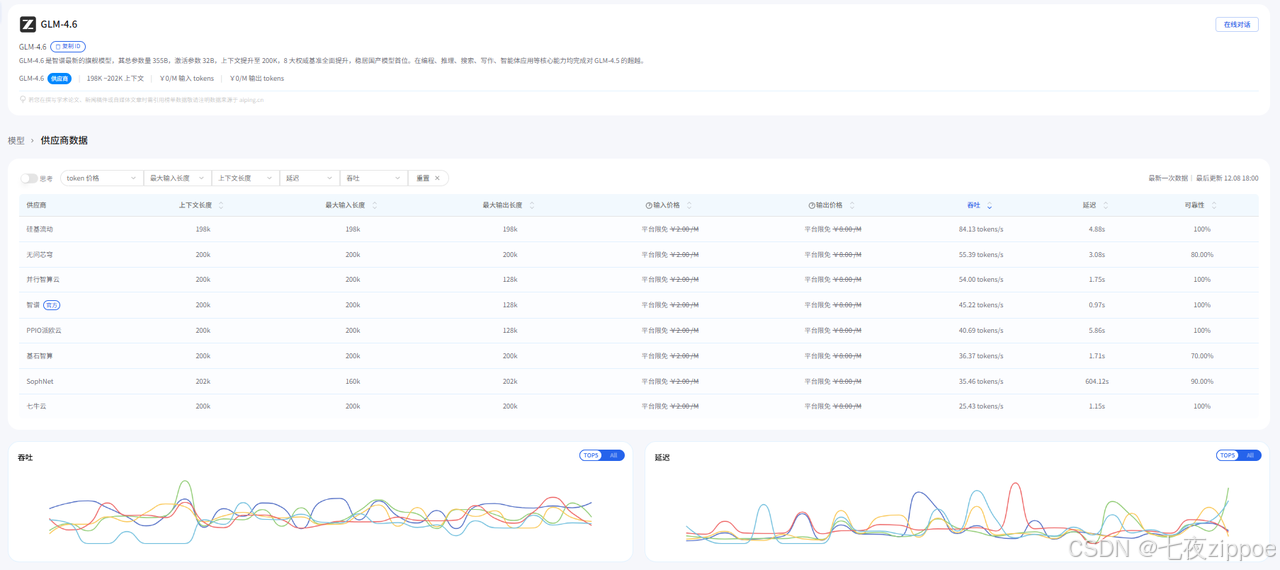Click the GLM-4.6 Z logo icon

click(28, 24)
